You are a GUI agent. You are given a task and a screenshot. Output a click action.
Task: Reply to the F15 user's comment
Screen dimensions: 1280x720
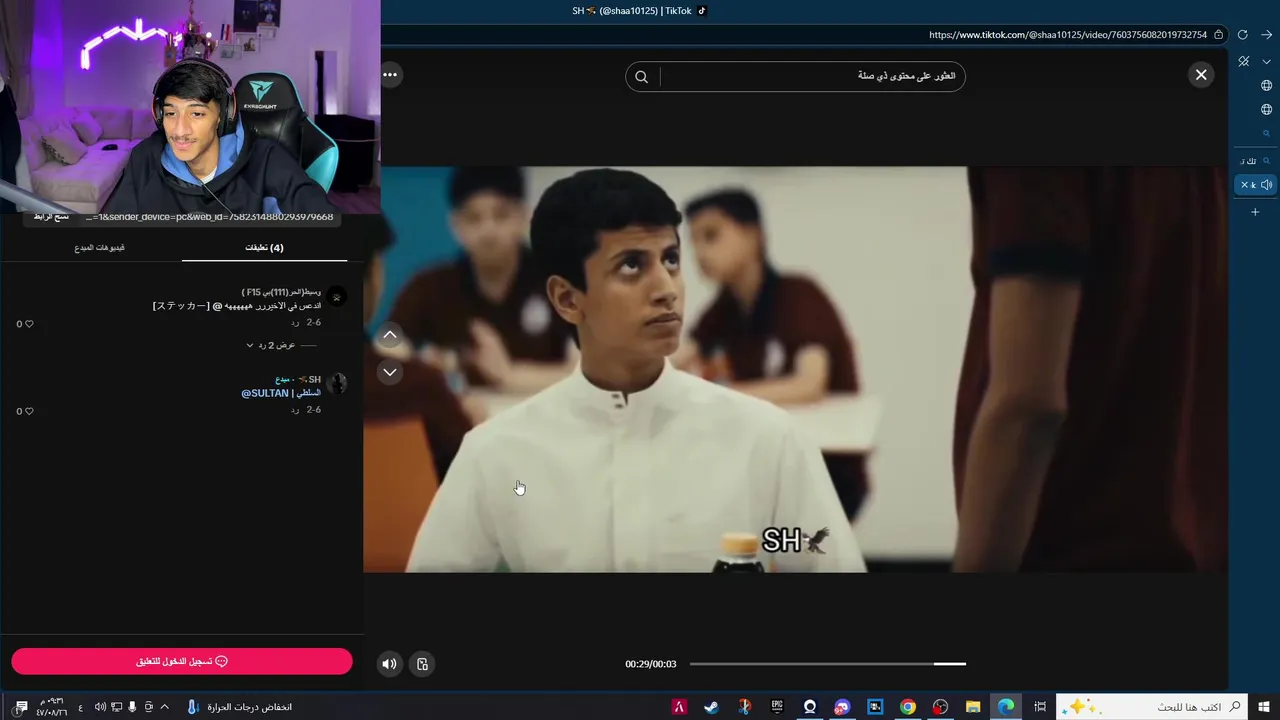tap(295, 323)
